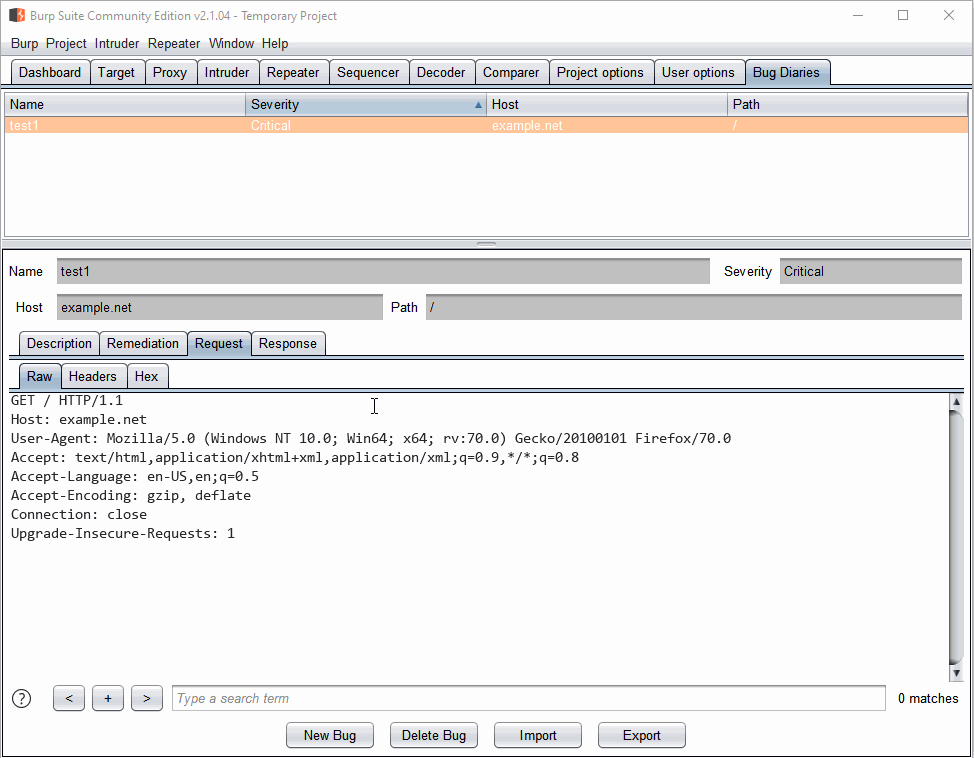Select the Request tab
Viewport: 974px width, 758px height.
point(219,344)
